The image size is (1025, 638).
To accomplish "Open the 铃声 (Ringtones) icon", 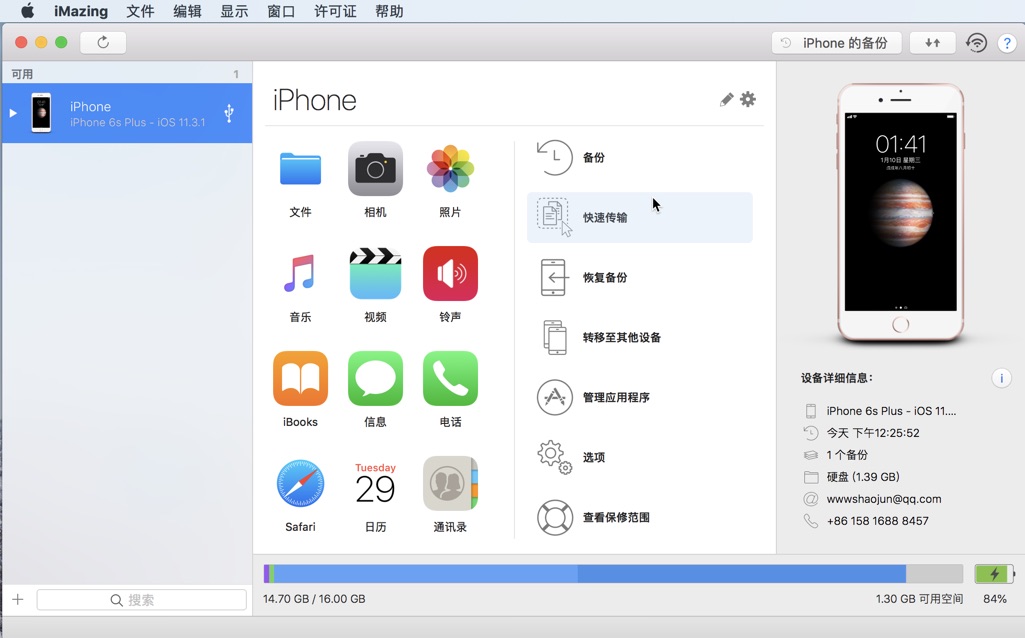I will click(x=450, y=273).
